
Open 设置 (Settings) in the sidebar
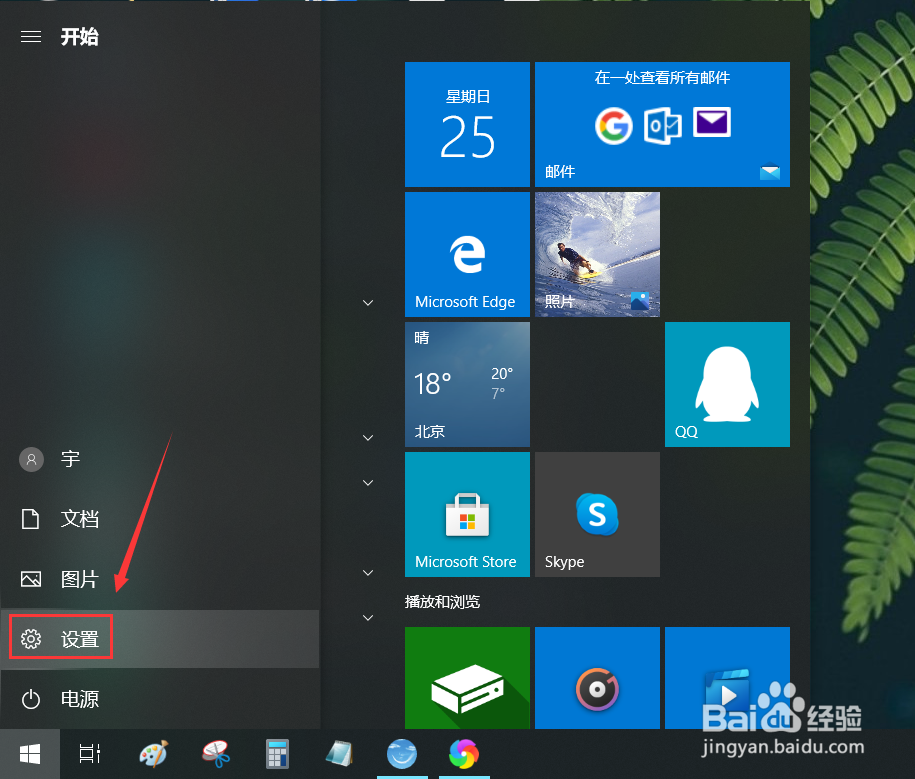pos(60,637)
